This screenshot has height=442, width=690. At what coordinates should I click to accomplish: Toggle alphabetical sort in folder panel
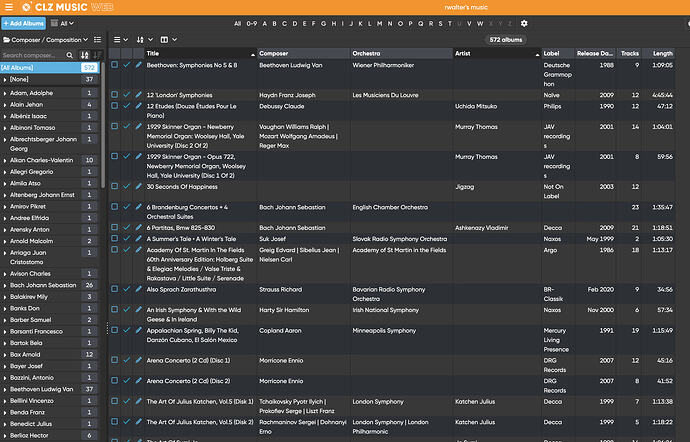pyautogui.click(x=84, y=55)
